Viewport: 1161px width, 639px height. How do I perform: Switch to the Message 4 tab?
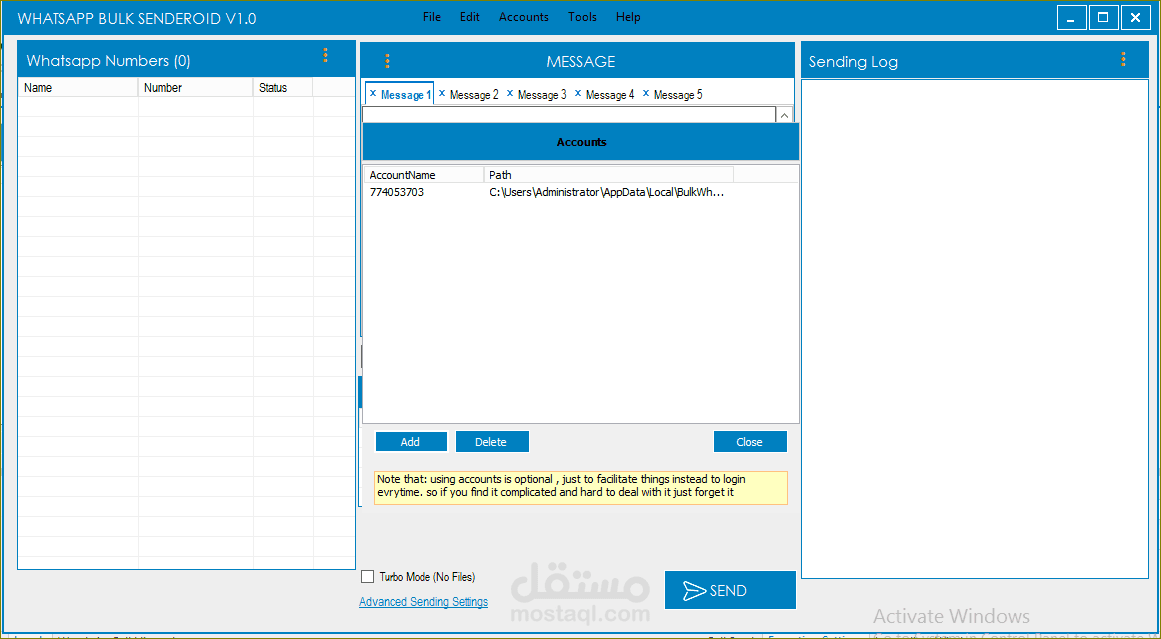click(610, 95)
